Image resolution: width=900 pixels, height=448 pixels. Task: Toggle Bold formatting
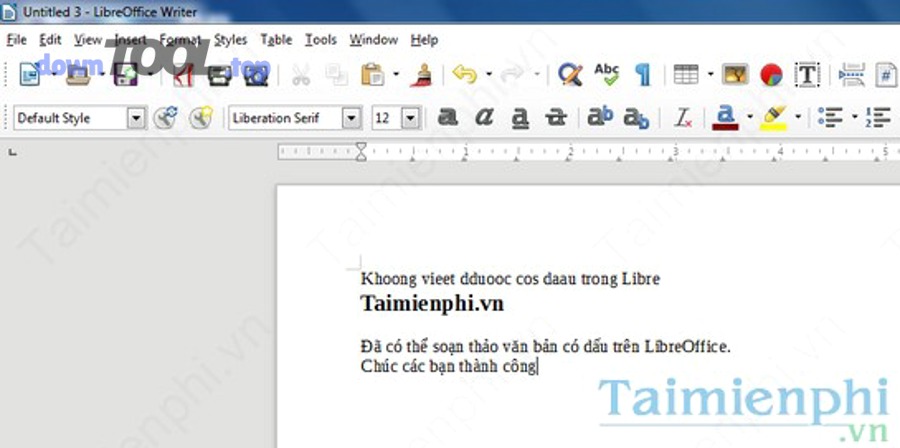coord(448,118)
